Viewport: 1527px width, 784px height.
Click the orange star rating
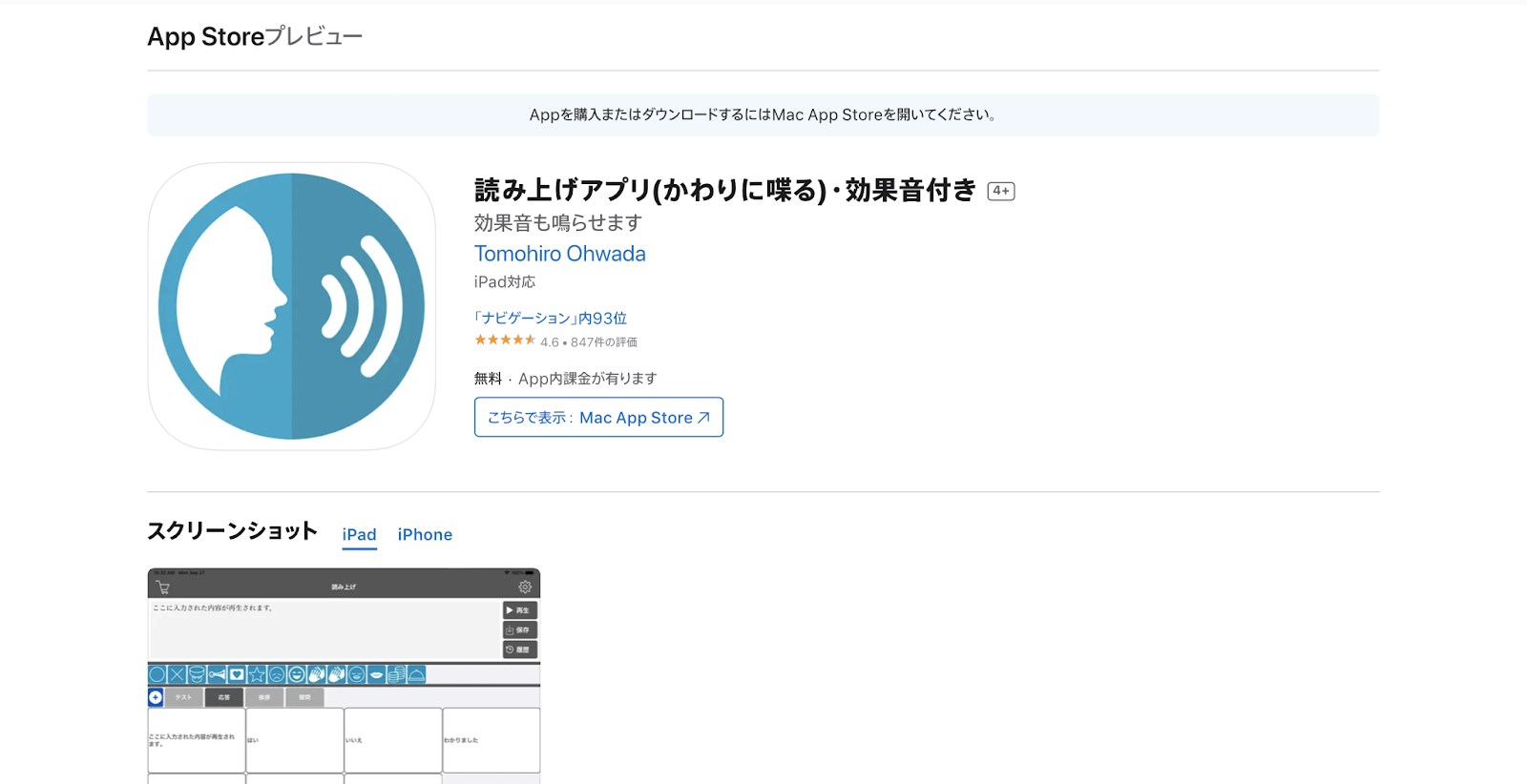pos(505,340)
